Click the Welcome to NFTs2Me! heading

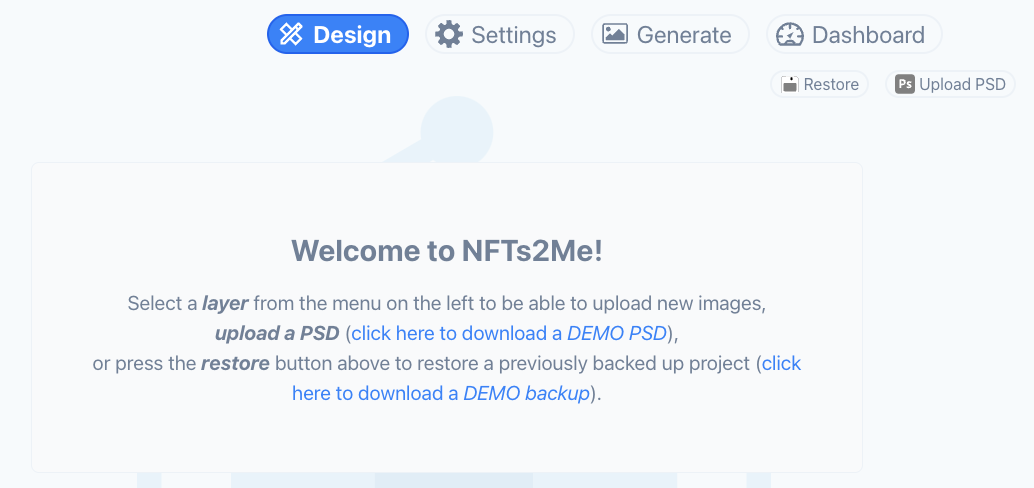pyautogui.click(x=447, y=251)
